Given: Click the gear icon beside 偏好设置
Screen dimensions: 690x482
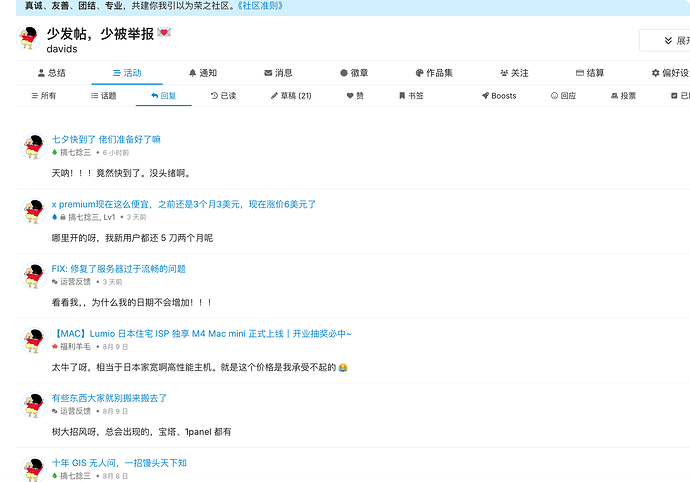Looking at the screenshot, I should (x=656, y=73).
